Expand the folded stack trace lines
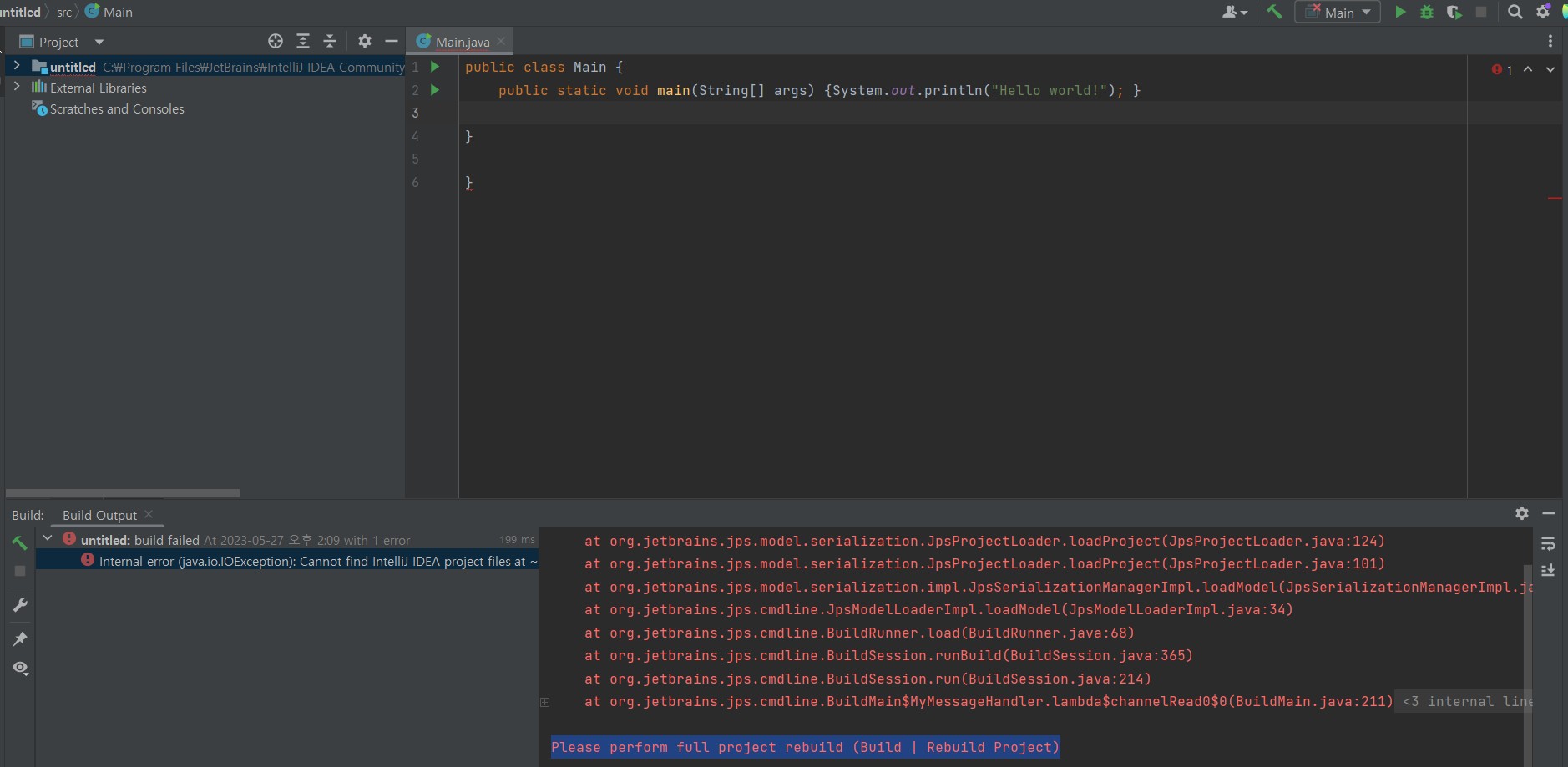Screen dimensions: 1568x767 click(544, 702)
